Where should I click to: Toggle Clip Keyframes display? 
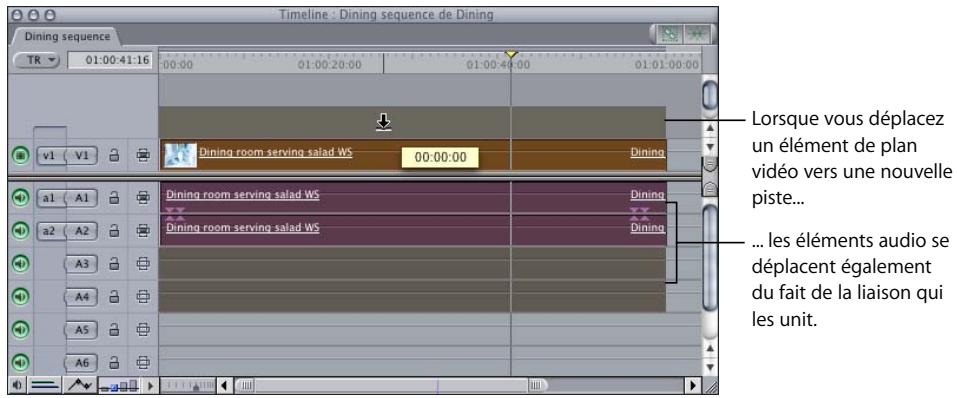pyautogui.click(x=44, y=386)
